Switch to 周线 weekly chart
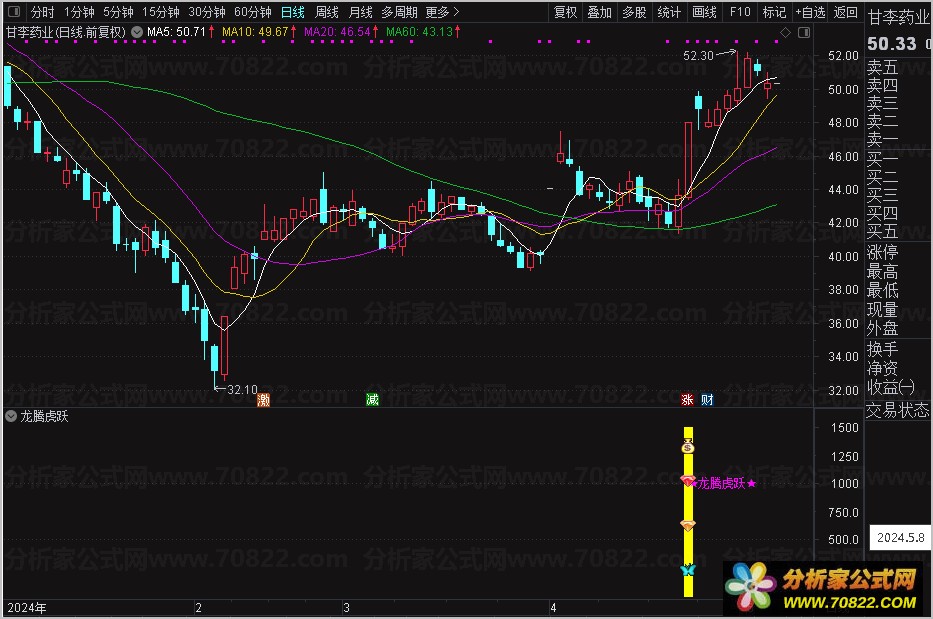Screen dimensions: 933x619 [x=327, y=12]
